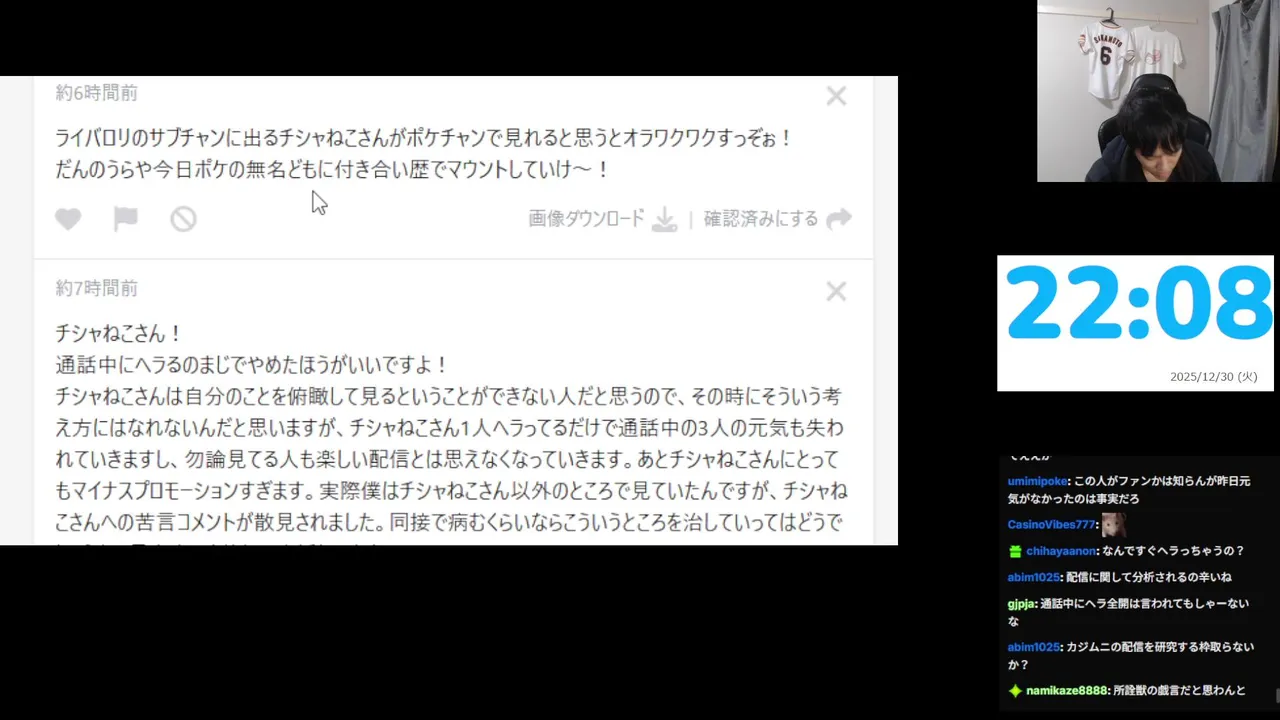
Task: Click the emote image after CasinoVibes777
Action: tap(1113, 524)
